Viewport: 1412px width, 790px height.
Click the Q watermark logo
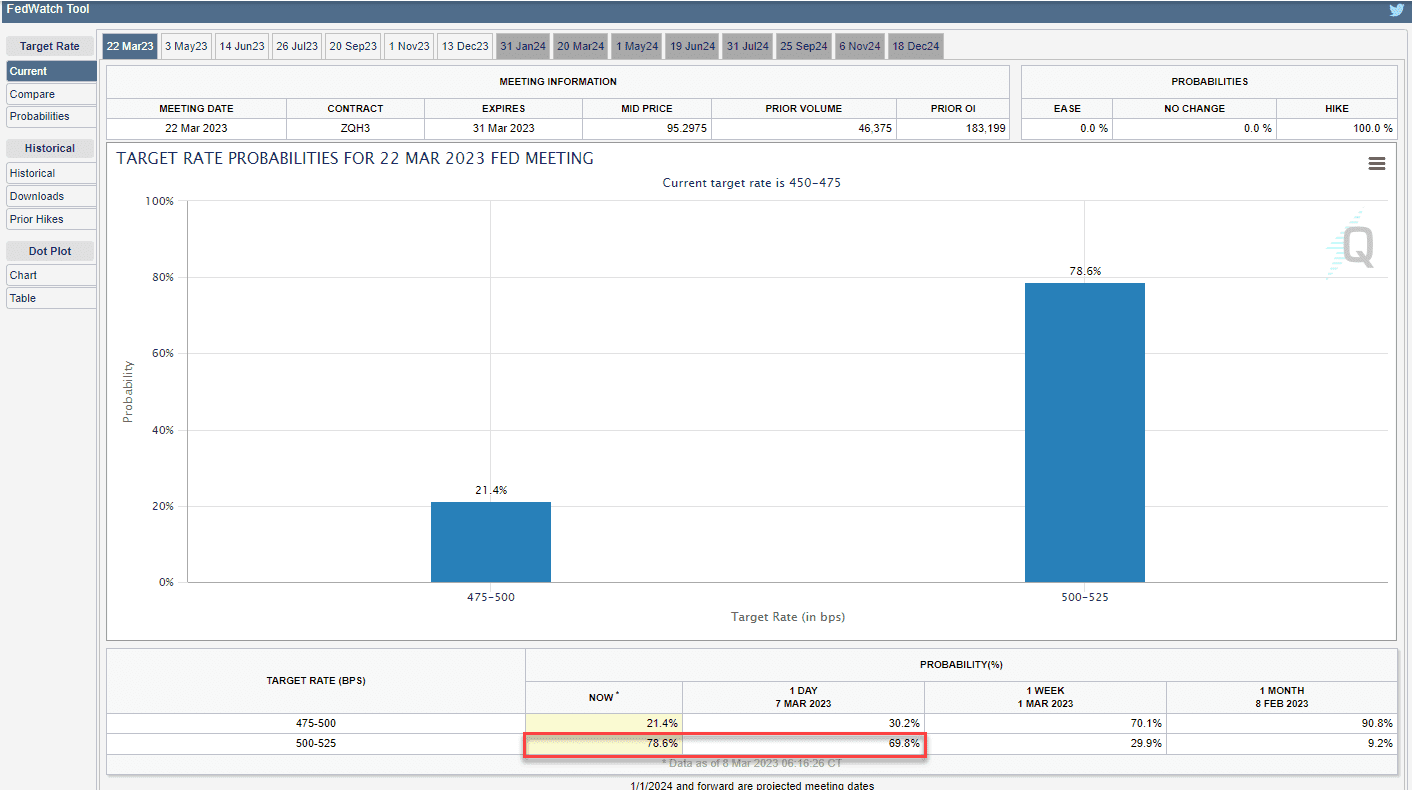click(x=1353, y=246)
